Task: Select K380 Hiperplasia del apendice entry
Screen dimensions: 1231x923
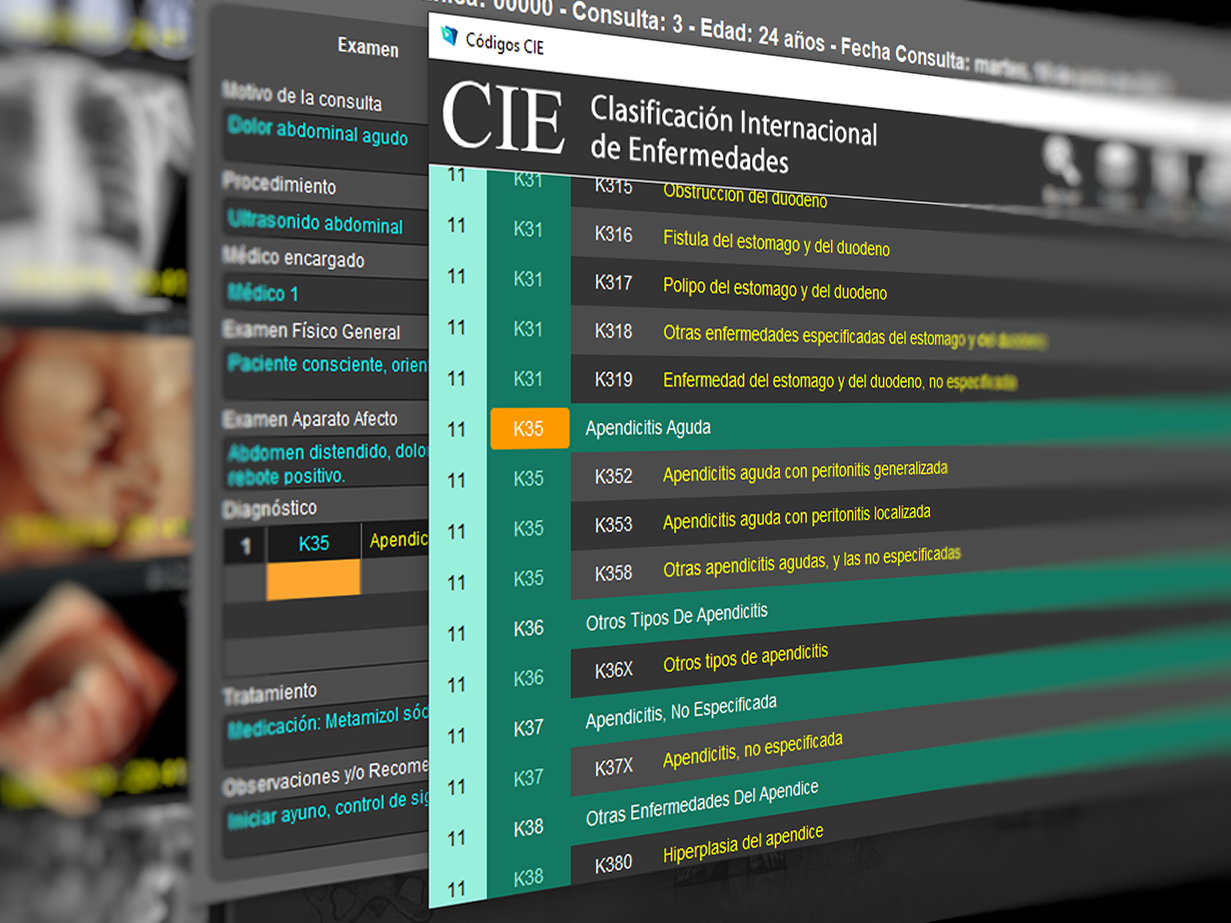Action: [x=742, y=845]
